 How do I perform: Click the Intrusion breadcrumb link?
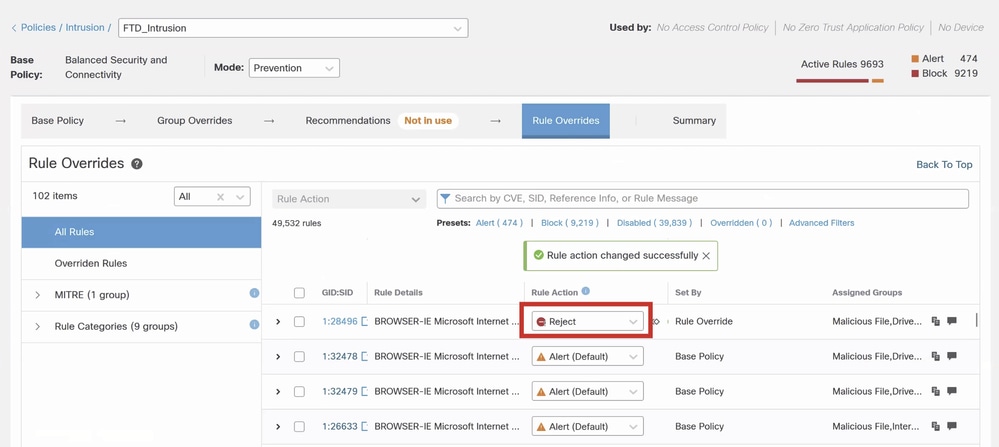[x=85, y=28]
